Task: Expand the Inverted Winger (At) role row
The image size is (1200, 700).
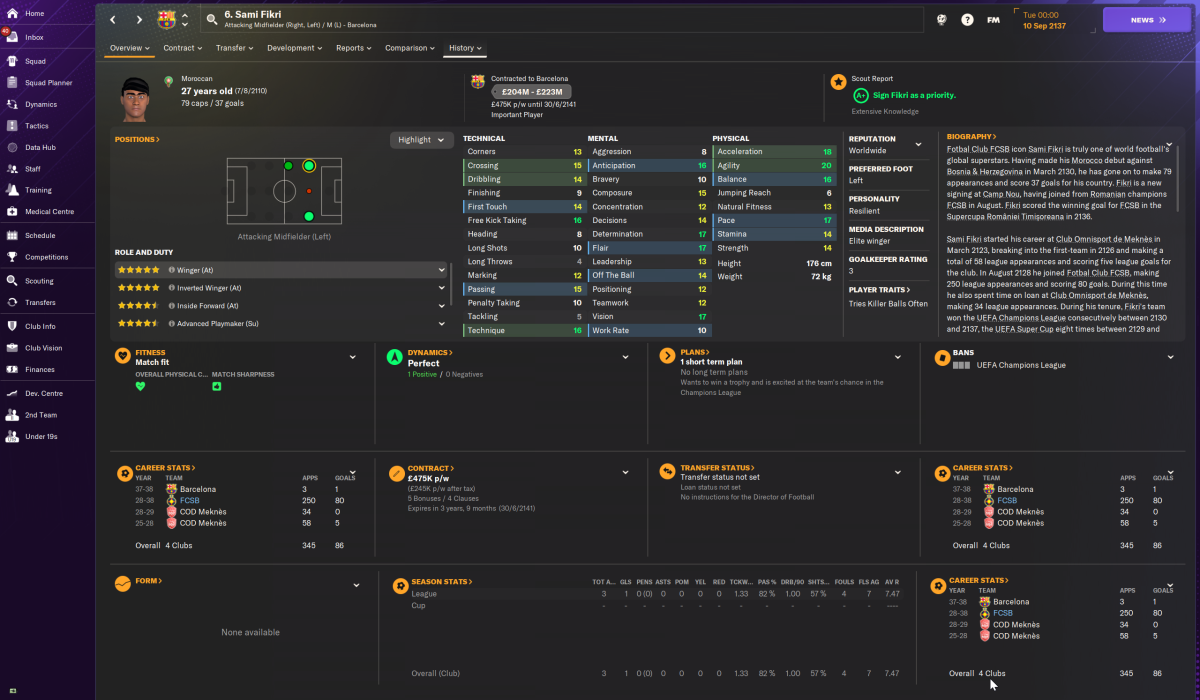Action: coord(282,288)
